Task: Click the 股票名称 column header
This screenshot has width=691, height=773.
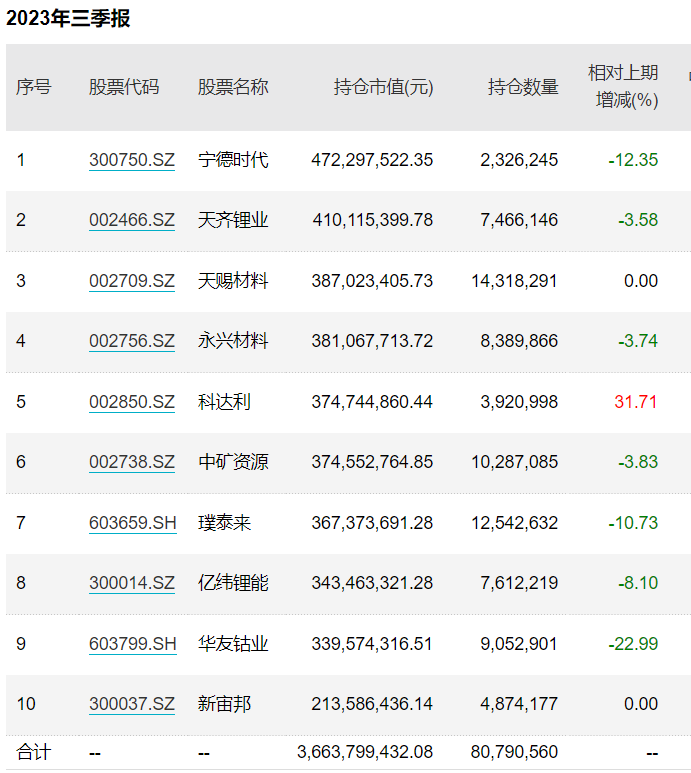Action: click(x=233, y=87)
